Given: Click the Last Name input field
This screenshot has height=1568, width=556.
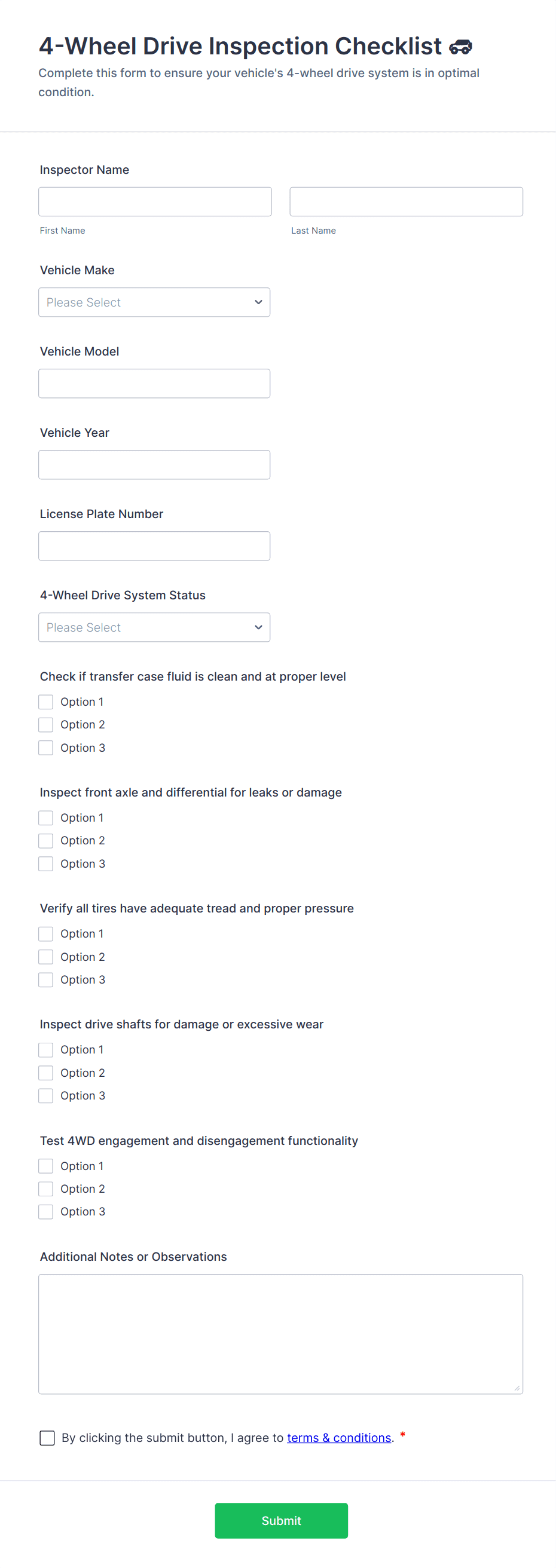Looking at the screenshot, I should pyautogui.click(x=405, y=201).
